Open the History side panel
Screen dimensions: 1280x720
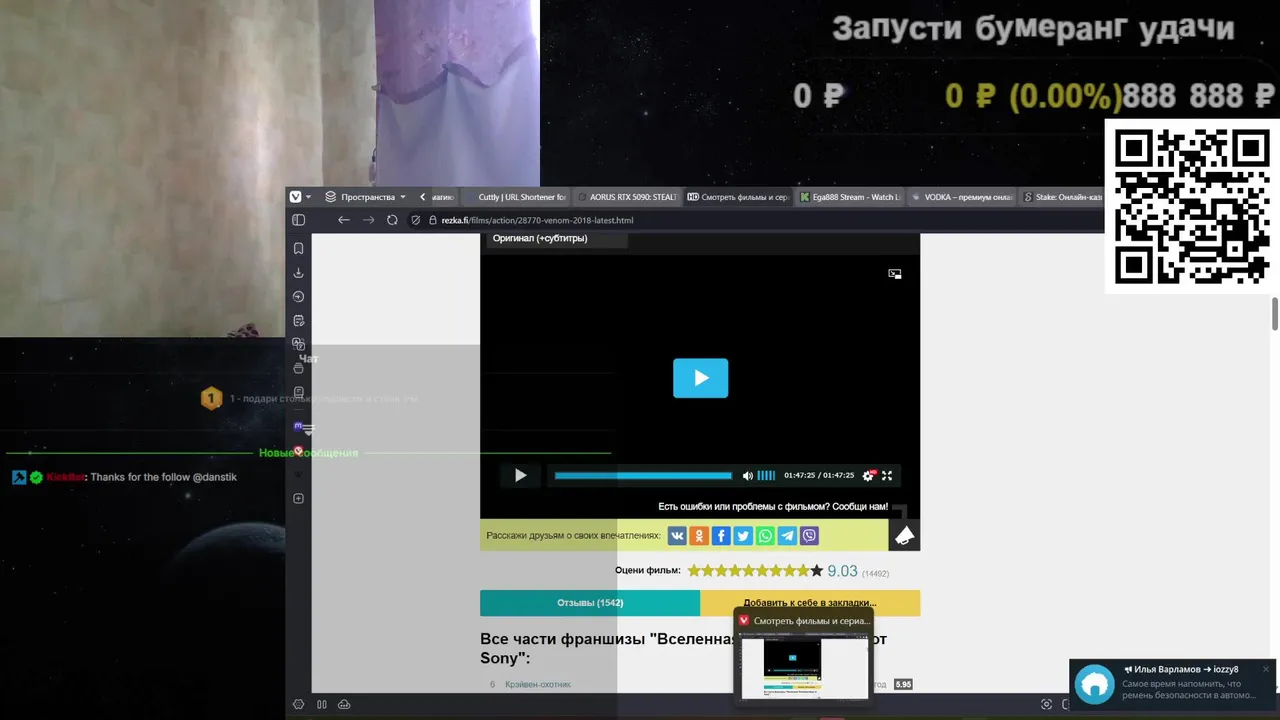pyautogui.click(x=298, y=296)
